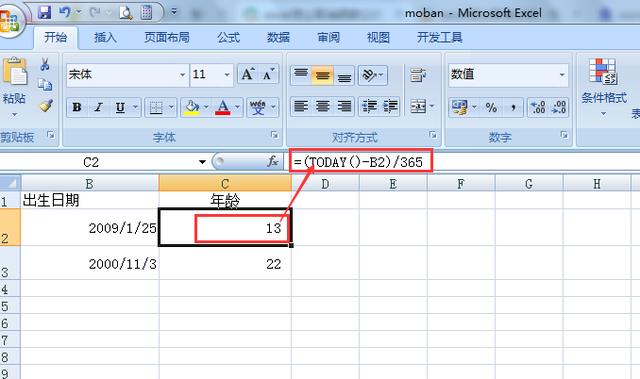
Task: Customize quick access toolbar dropdown
Action: 174,12
